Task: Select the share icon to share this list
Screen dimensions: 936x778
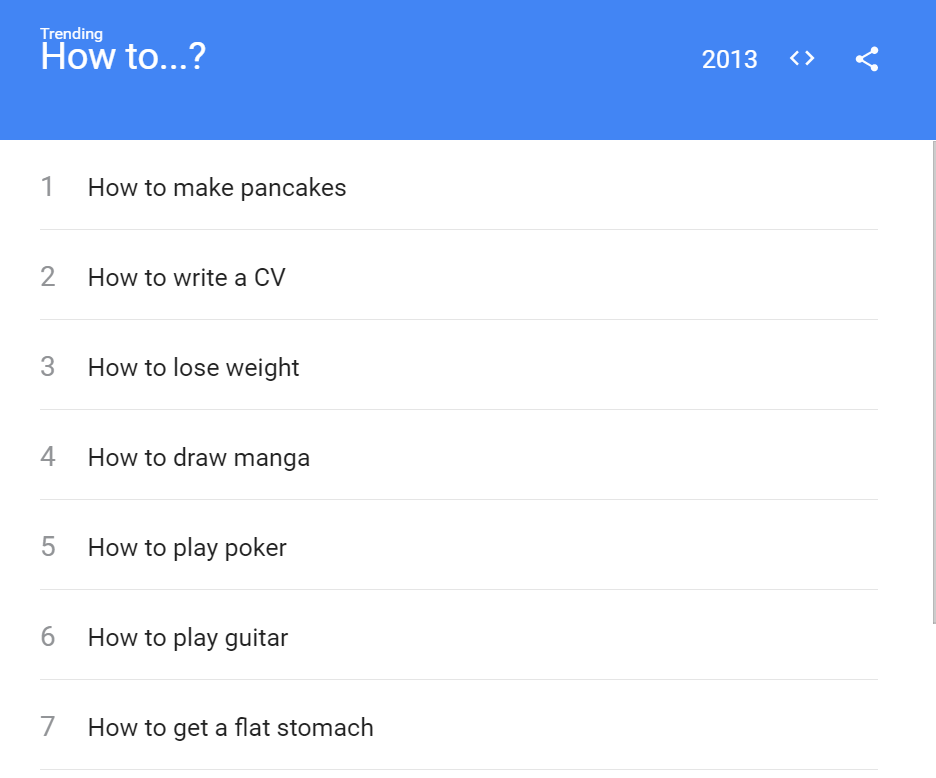Action: (x=867, y=58)
